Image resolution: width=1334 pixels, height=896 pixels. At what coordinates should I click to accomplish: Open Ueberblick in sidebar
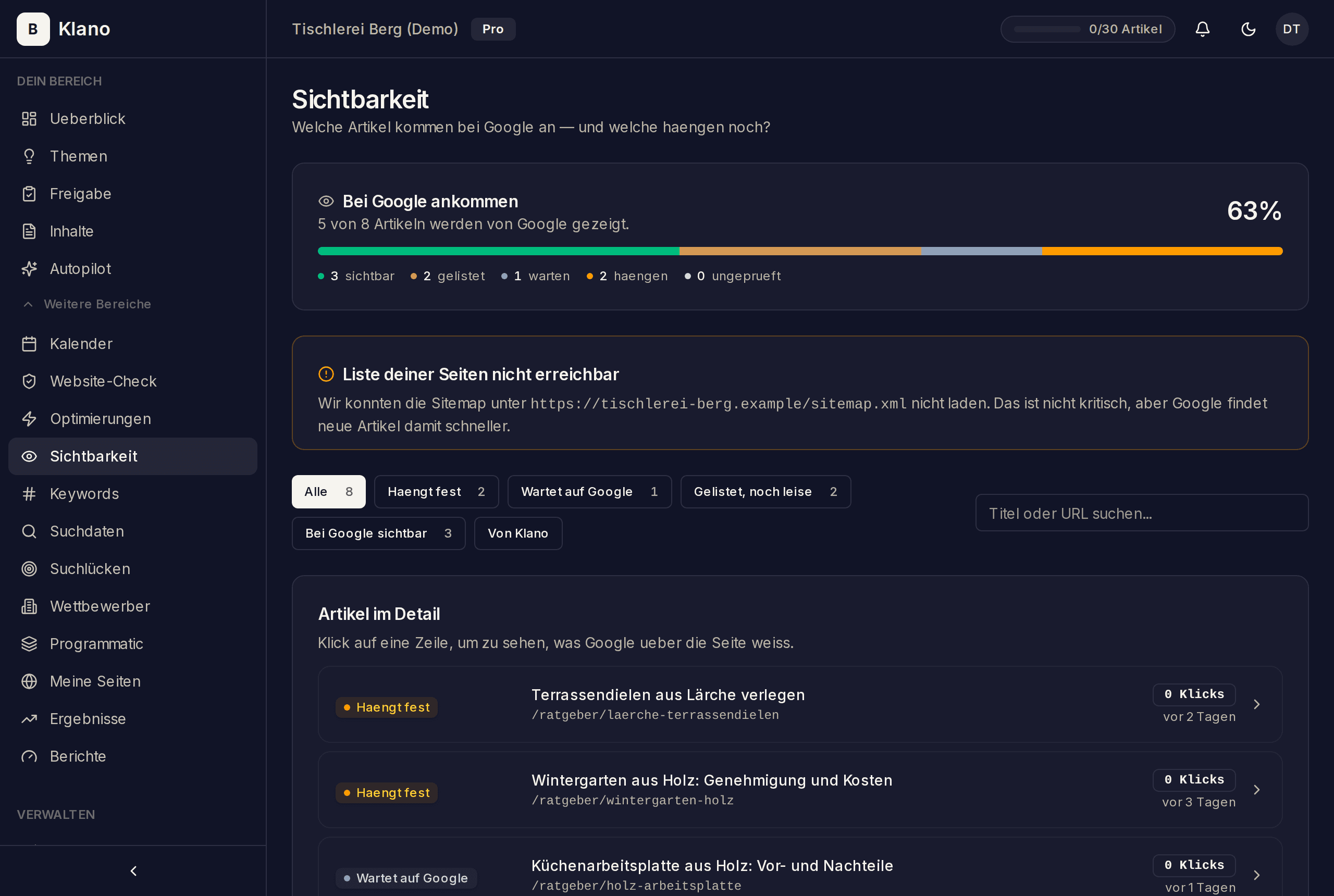tap(132, 119)
